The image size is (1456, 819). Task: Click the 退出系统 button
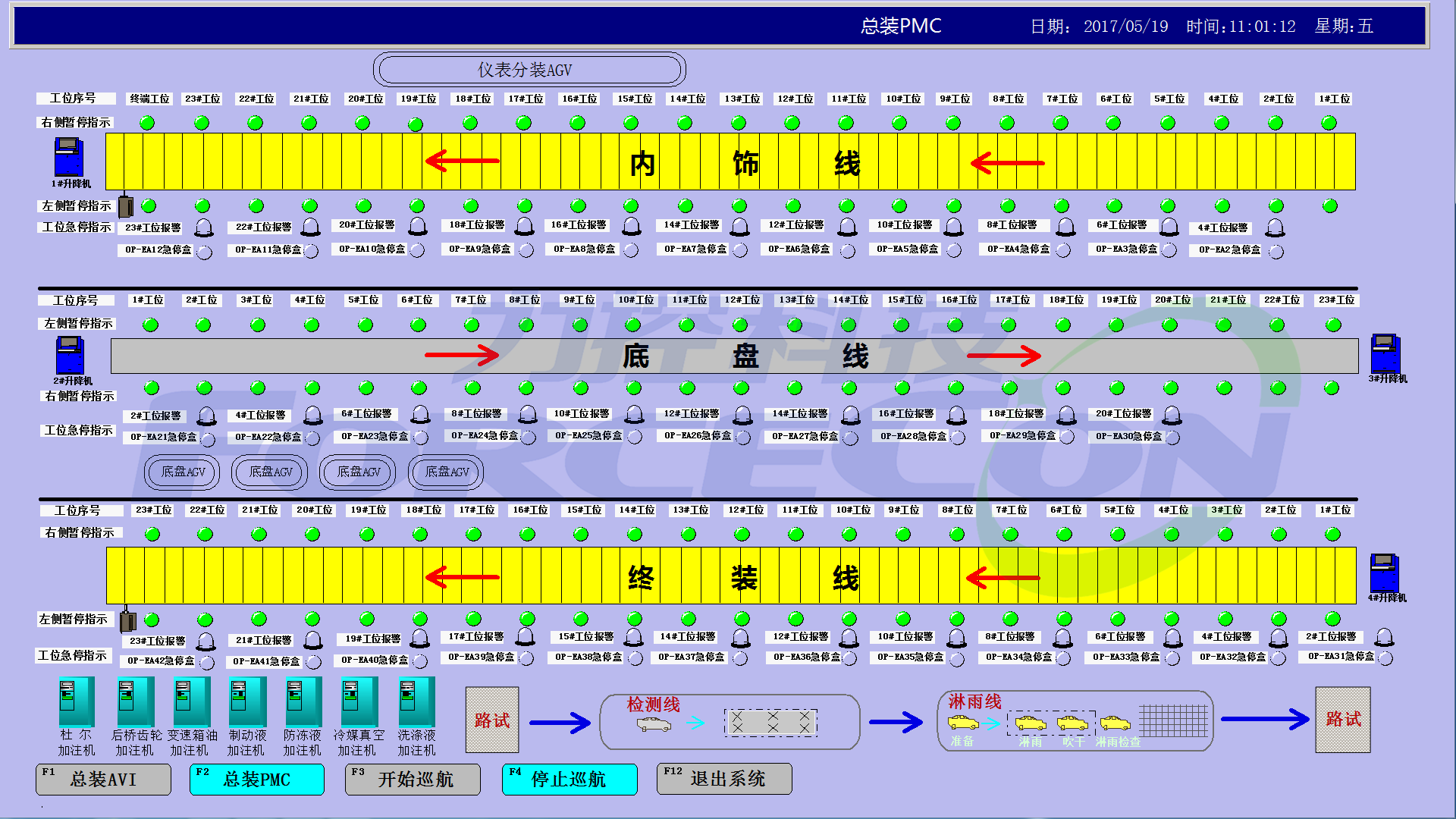pos(724,779)
